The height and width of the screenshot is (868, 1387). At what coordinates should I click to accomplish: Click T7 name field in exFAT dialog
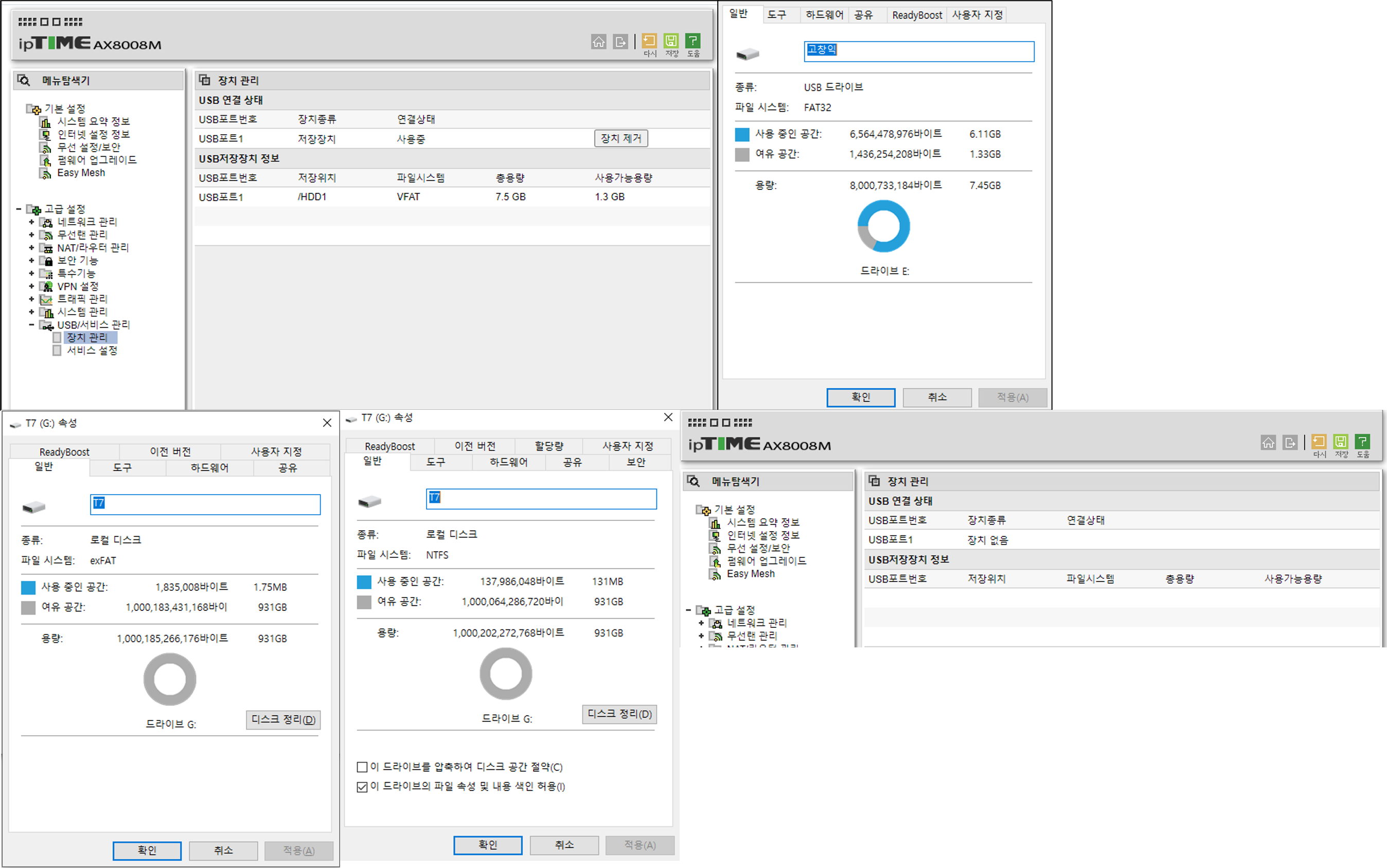coord(205,504)
